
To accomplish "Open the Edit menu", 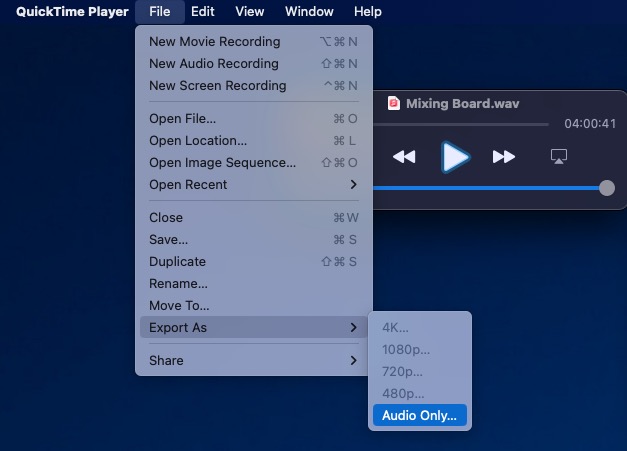I will (x=203, y=12).
